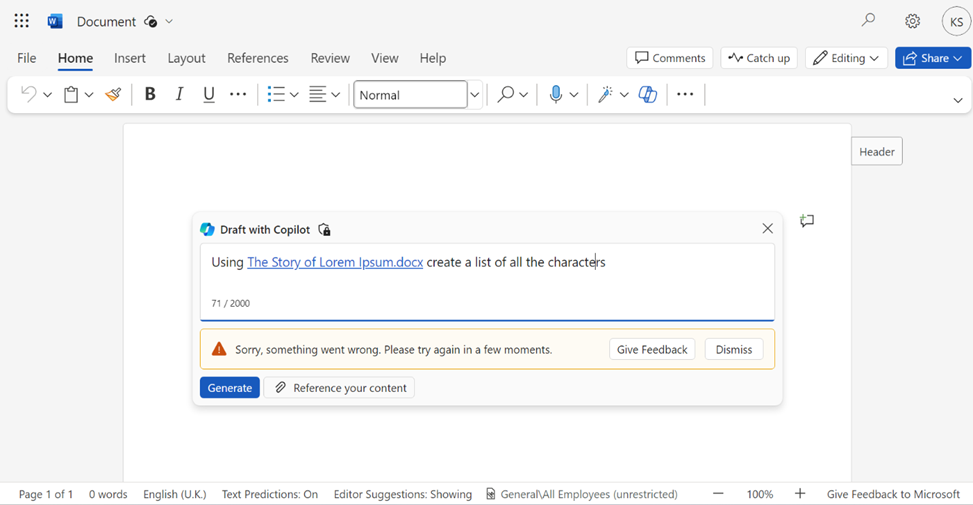This screenshot has width=973, height=505.
Task: Open the Comments pane
Action: [x=670, y=58]
